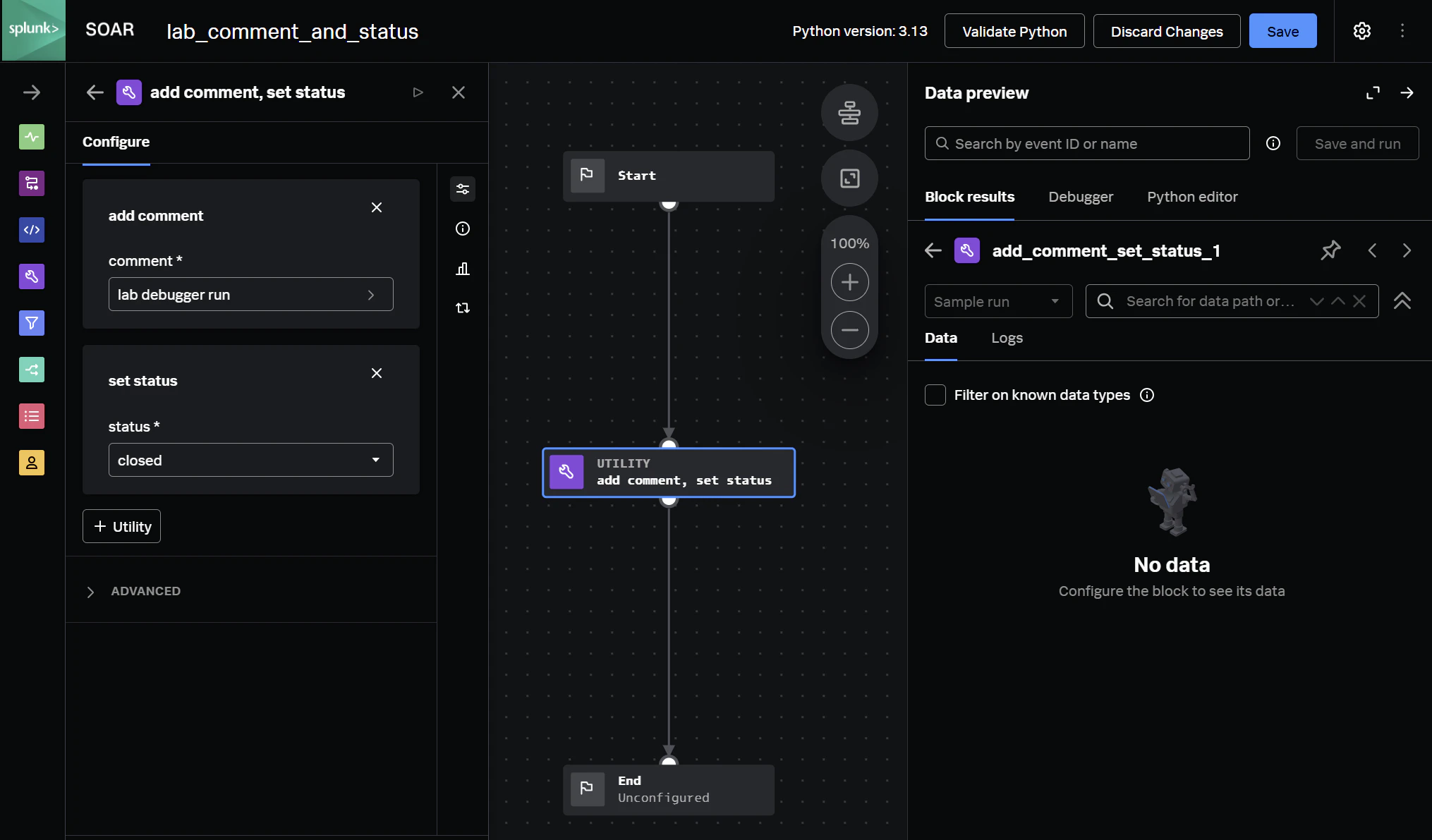This screenshot has height=840, width=1432.
Task: Auto-arrange the canvas blocks
Action: click(849, 113)
